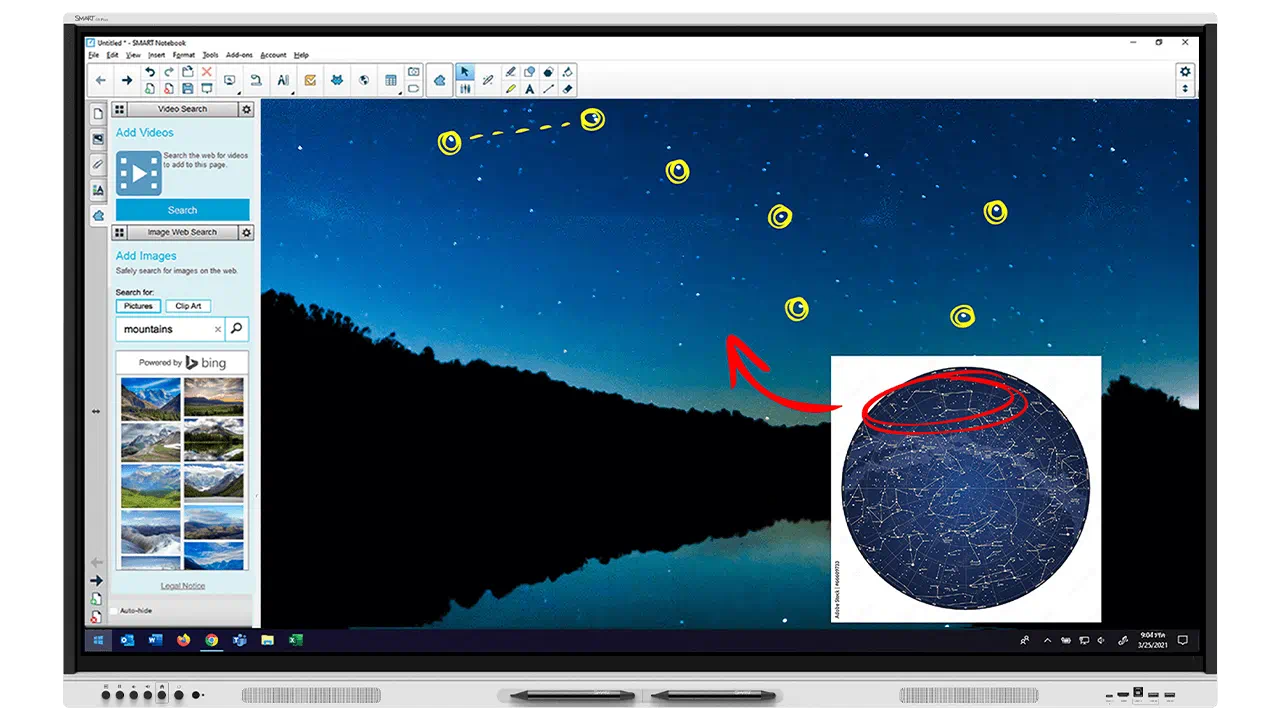Select the Line tool
This screenshot has height=720, width=1280.
point(548,89)
